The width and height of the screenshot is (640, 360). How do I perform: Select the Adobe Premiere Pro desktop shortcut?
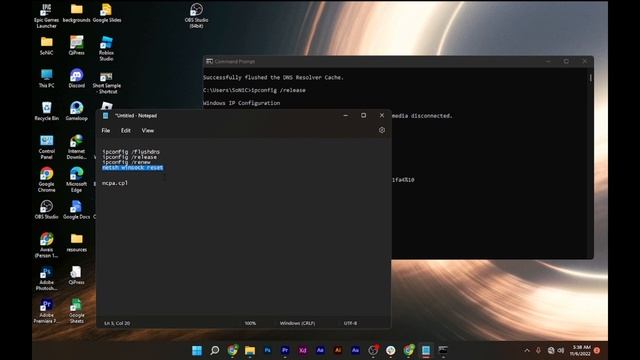[x=46, y=311]
